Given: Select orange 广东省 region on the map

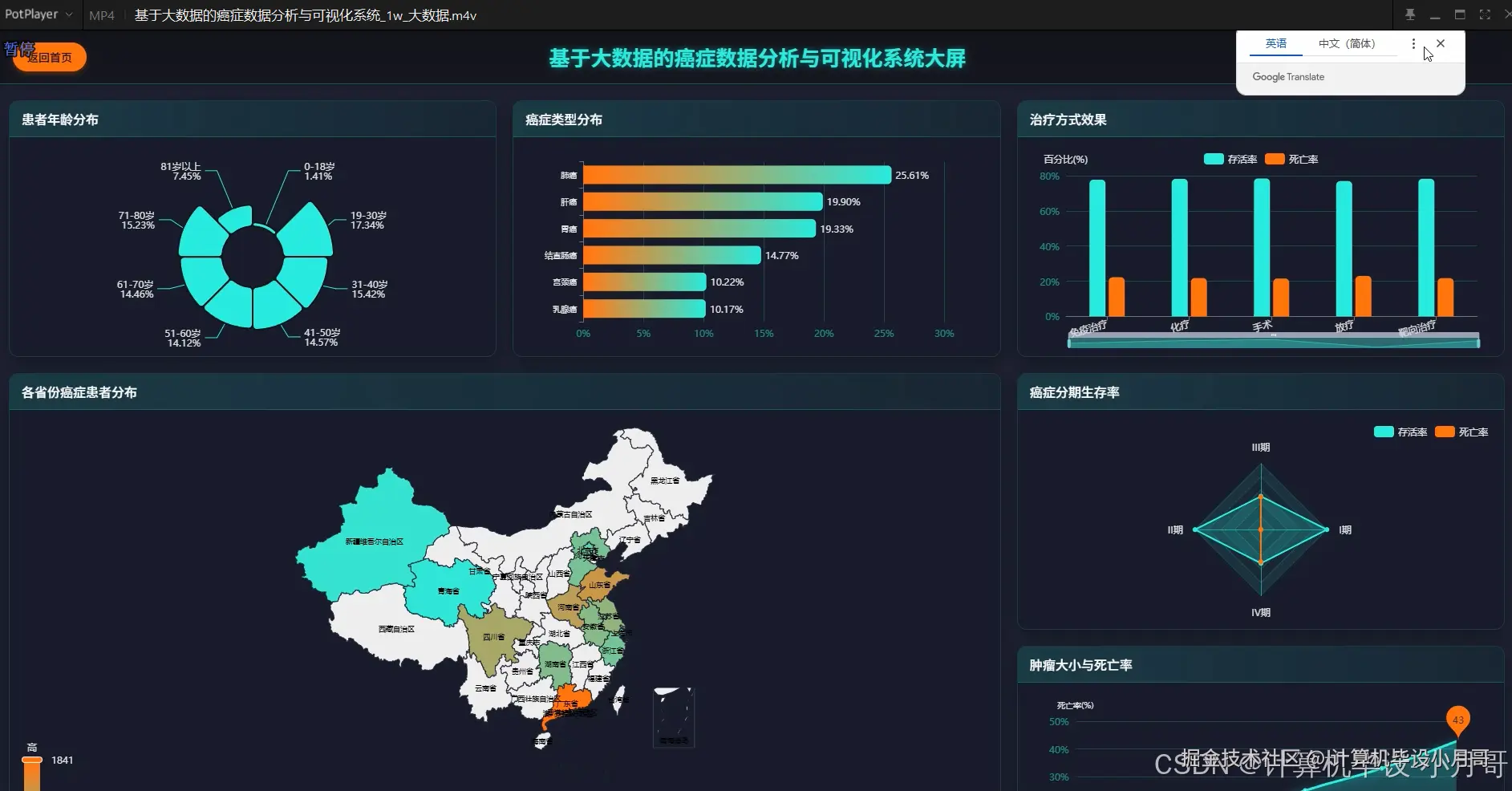Looking at the screenshot, I should (x=570, y=700).
